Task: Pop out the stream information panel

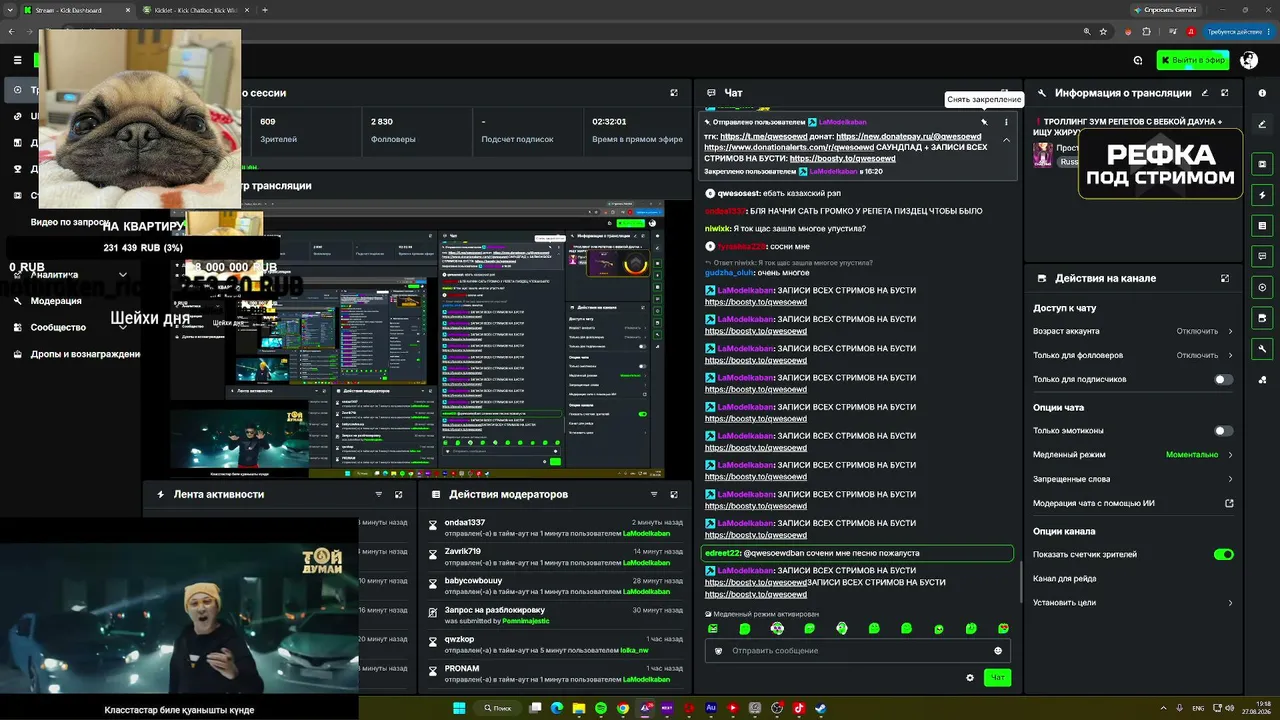Action: (x=1224, y=93)
